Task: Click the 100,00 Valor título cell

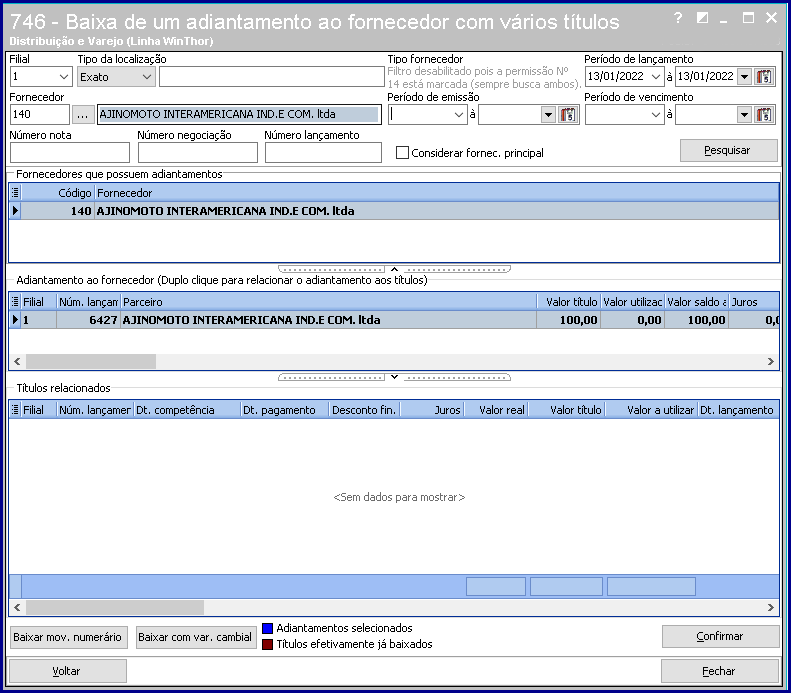Action: click(x=569, y=320)
